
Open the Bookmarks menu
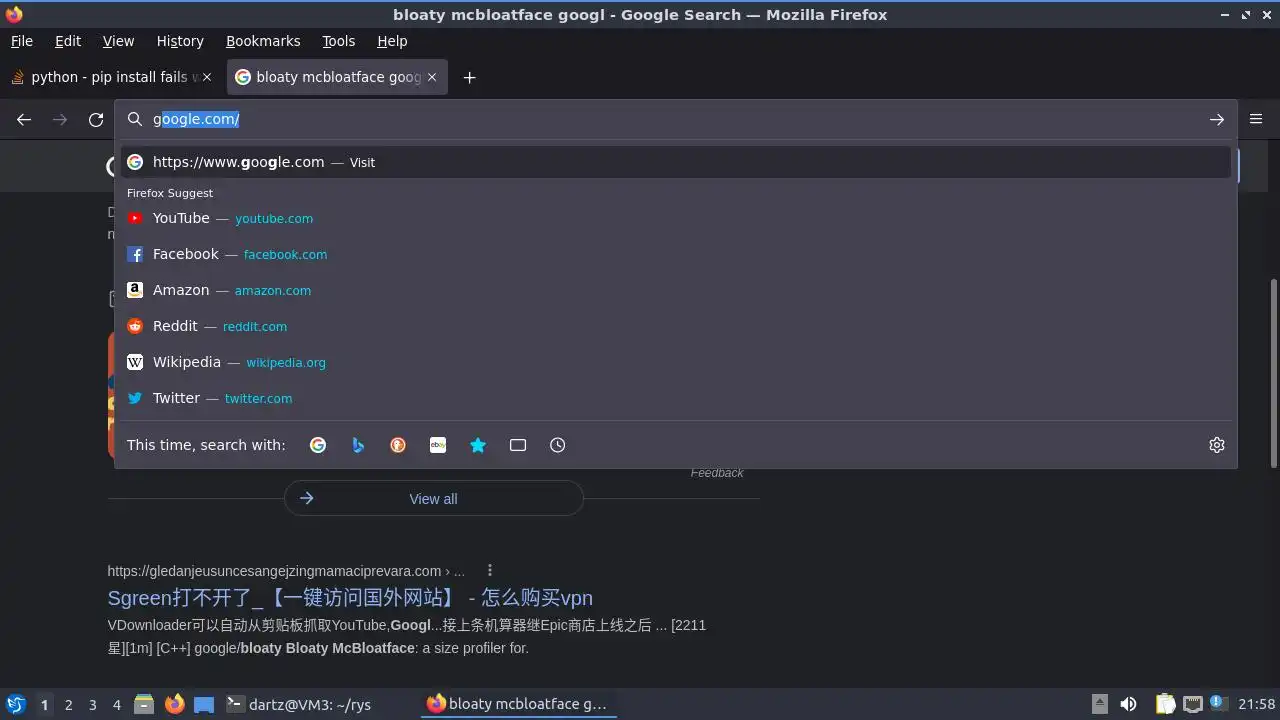(x=263, y=41)
